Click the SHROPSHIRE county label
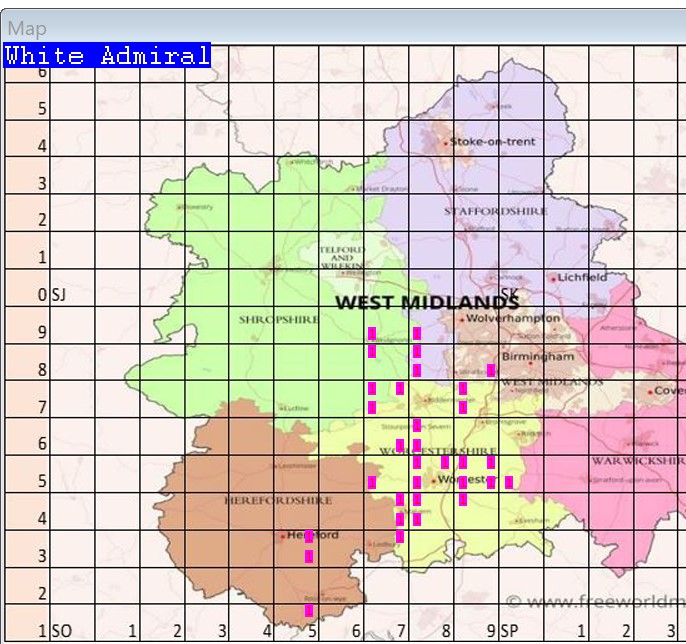 [278, 320]
